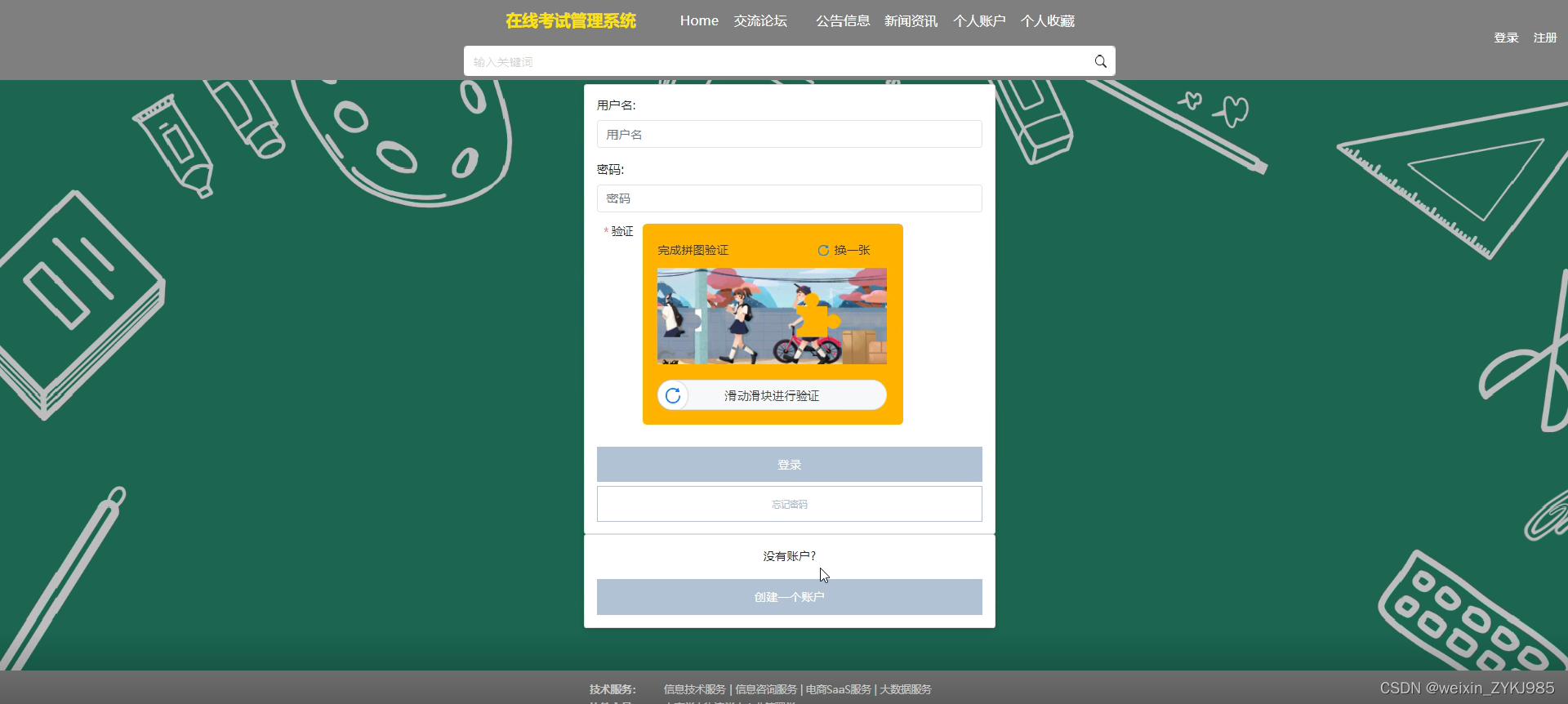Go to 公告信息 page
The image size is (1568, 704).
click(x=843, y=20)
